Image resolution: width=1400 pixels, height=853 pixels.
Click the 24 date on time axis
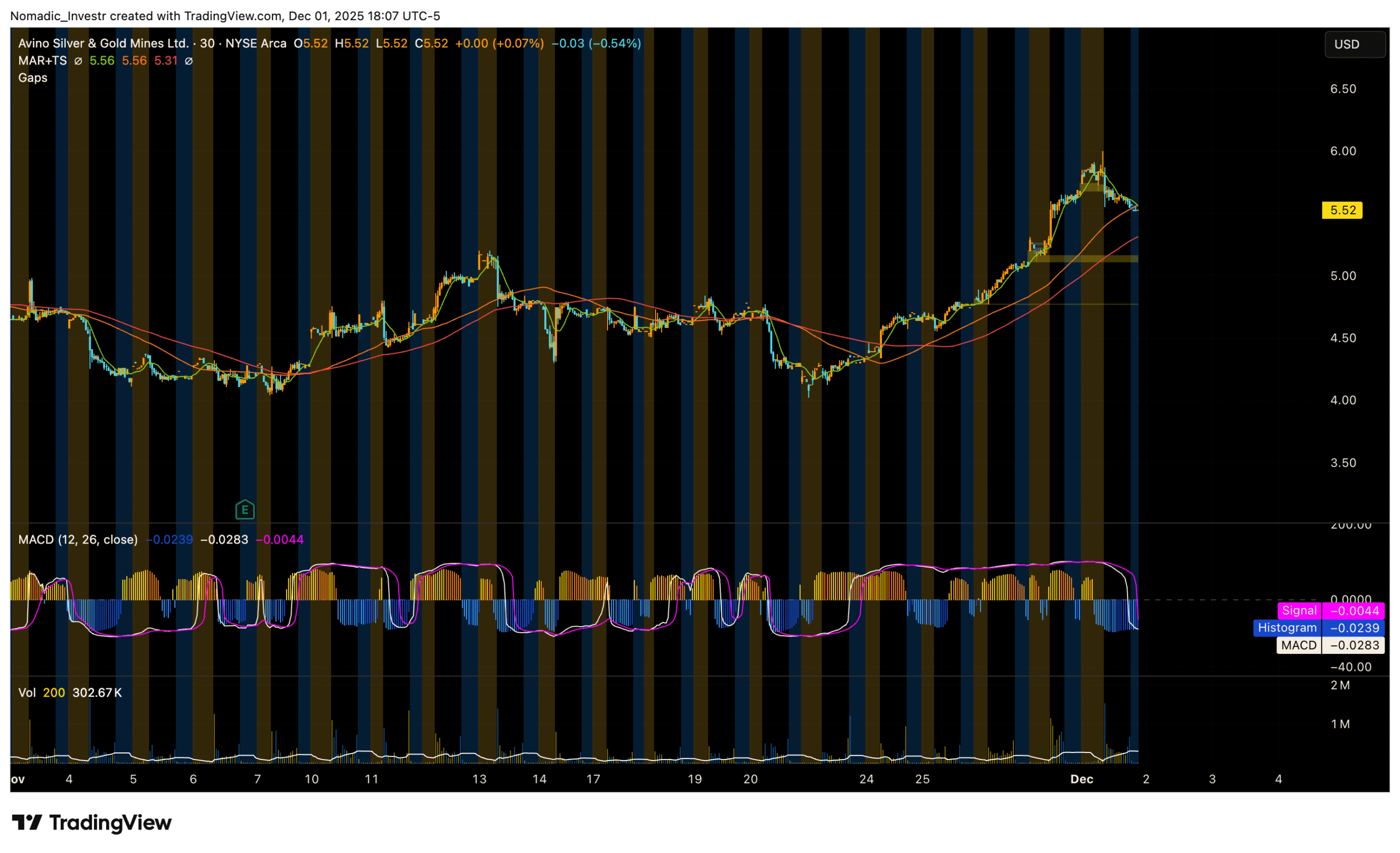866,779
